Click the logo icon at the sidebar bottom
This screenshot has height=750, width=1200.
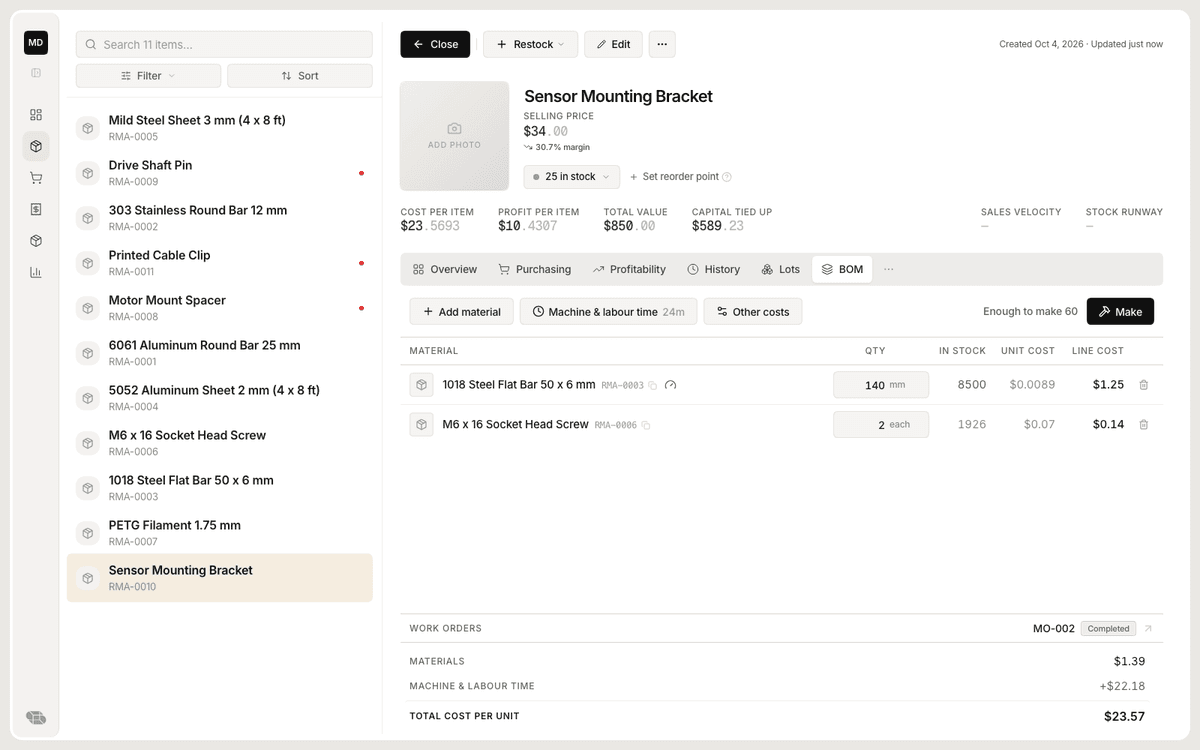click(36, 717)
